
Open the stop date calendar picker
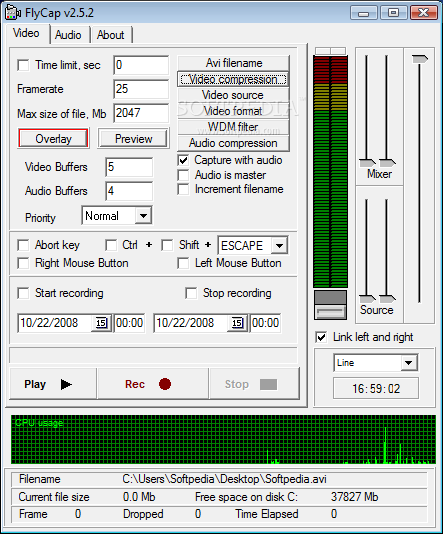[237, 323]
